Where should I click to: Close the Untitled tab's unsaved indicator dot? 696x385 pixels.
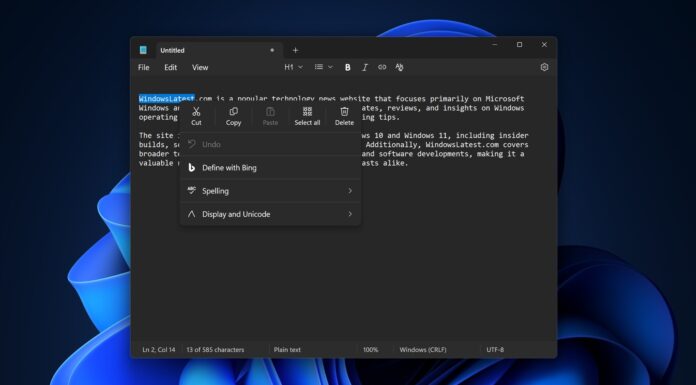(272, 50)
